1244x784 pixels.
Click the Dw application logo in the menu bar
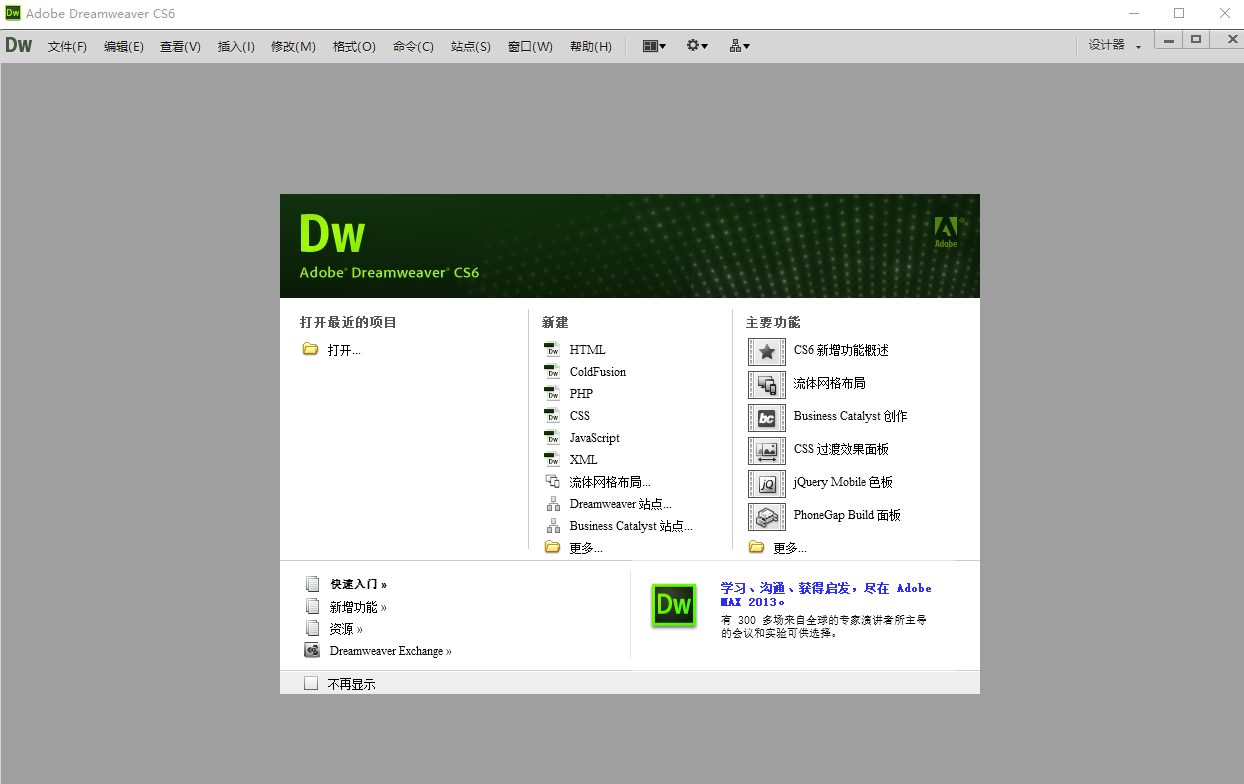pos(19,45)
